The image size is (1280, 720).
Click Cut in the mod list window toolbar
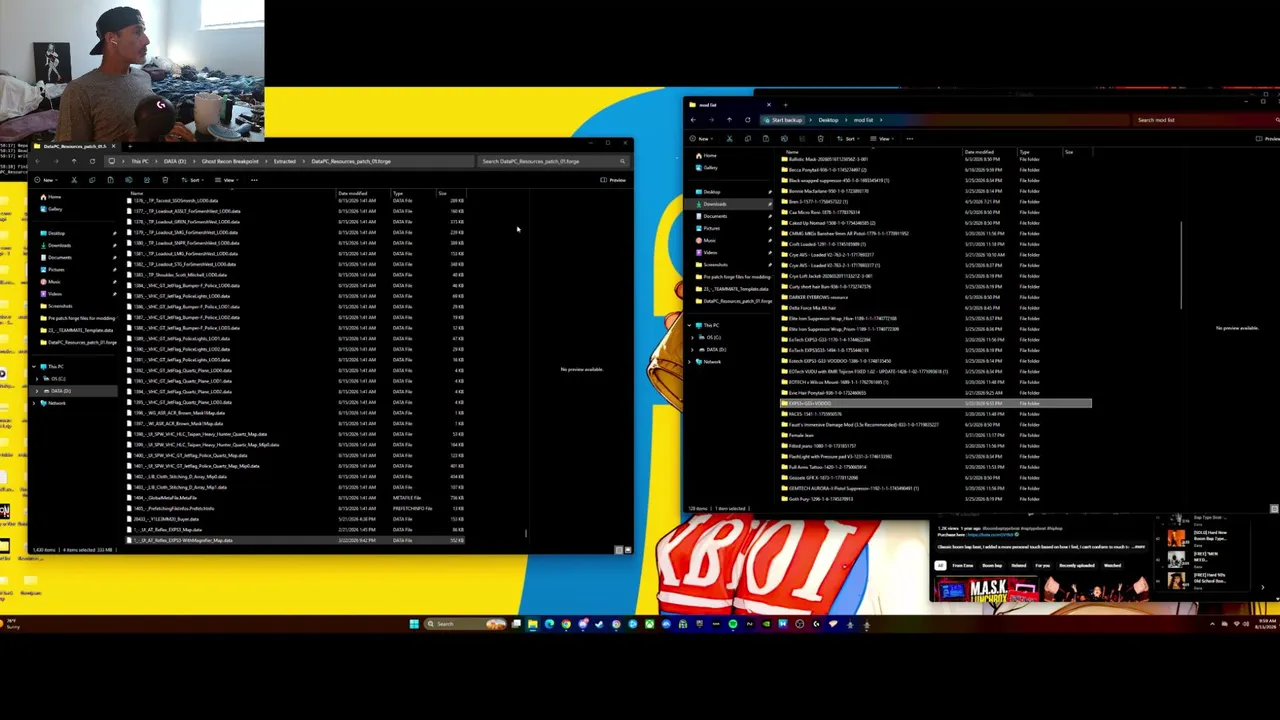tap(729, 139)
